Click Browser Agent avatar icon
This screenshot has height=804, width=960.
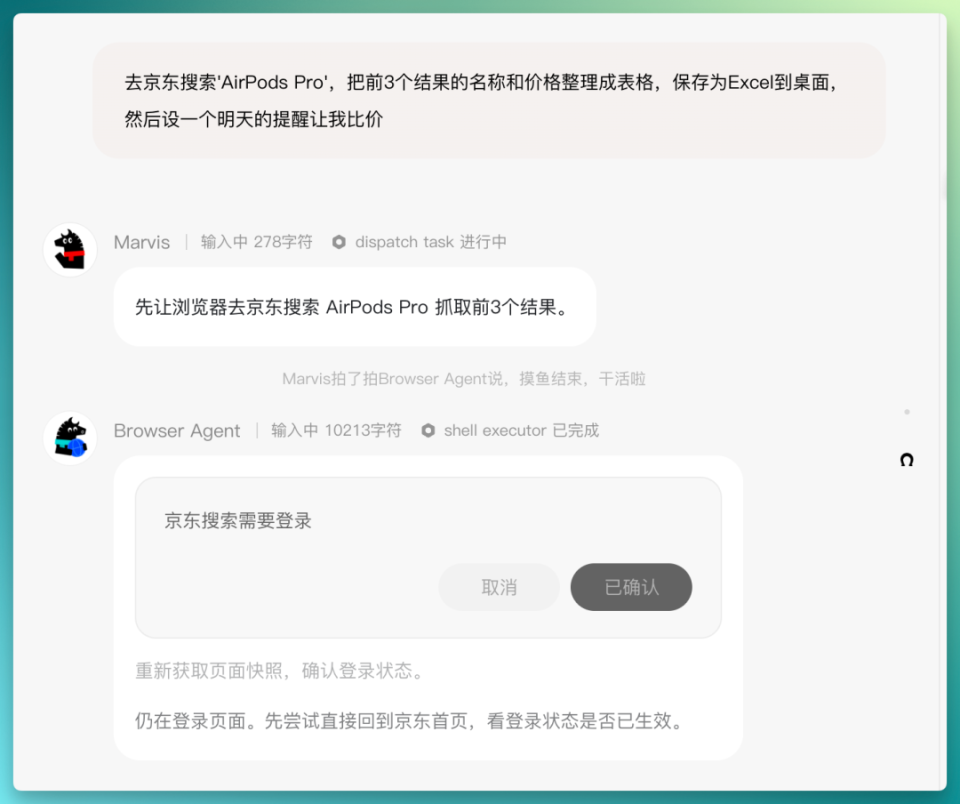(70, 438)
